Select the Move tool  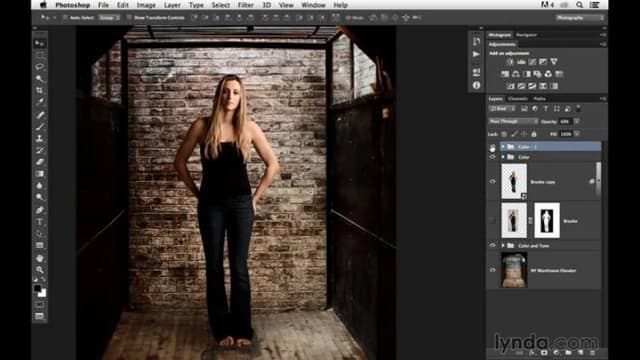tap(40, 43)
